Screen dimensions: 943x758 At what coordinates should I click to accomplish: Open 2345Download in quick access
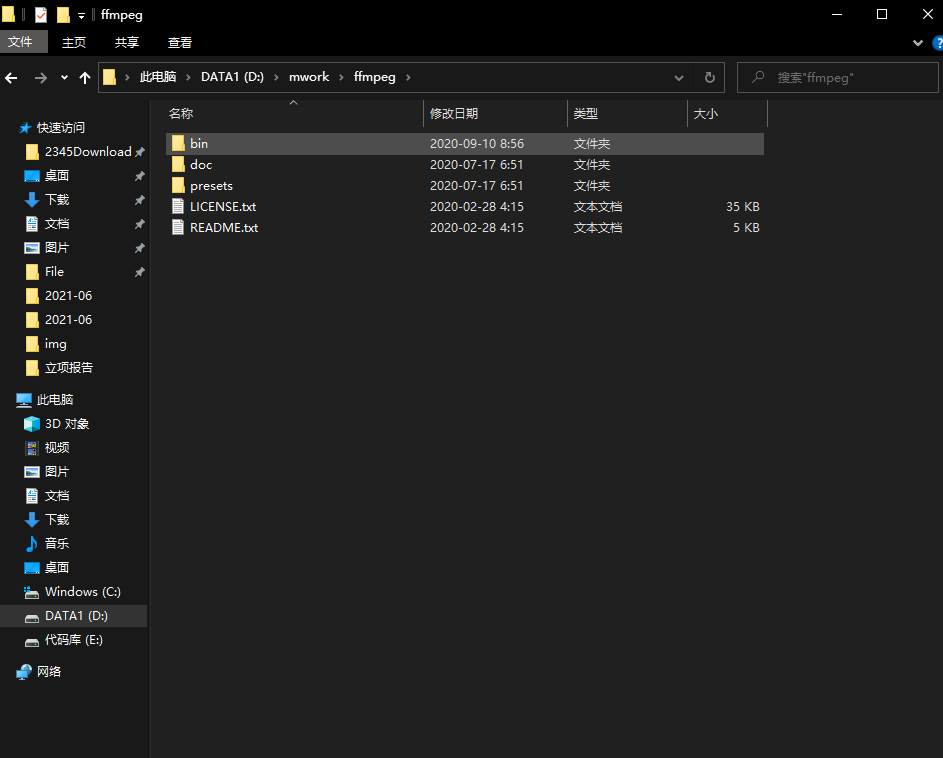[x=88, y=152]
